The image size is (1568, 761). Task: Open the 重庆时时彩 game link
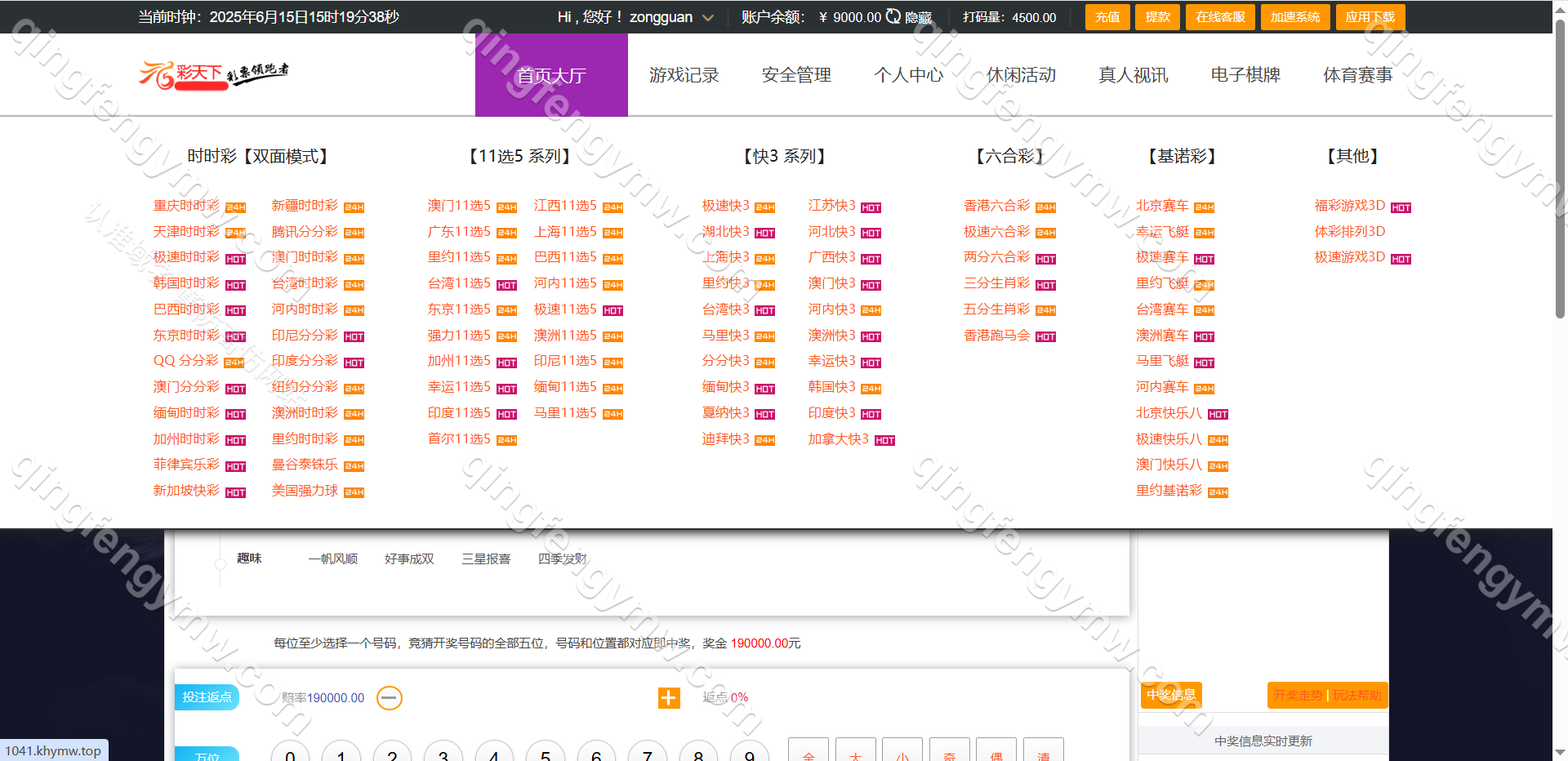point(186,206)
